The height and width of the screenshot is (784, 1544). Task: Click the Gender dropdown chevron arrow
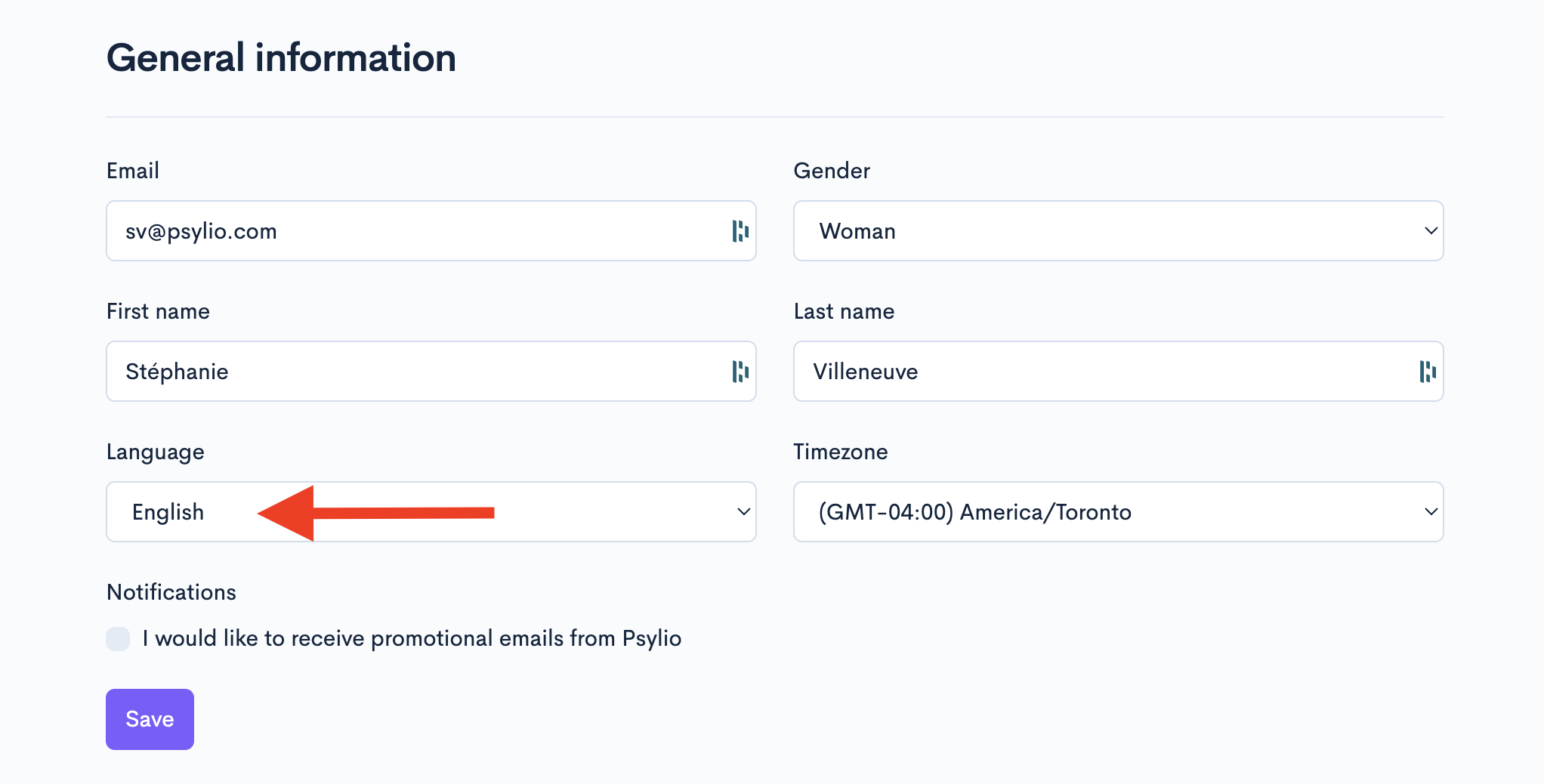(x=1431, y=231)
